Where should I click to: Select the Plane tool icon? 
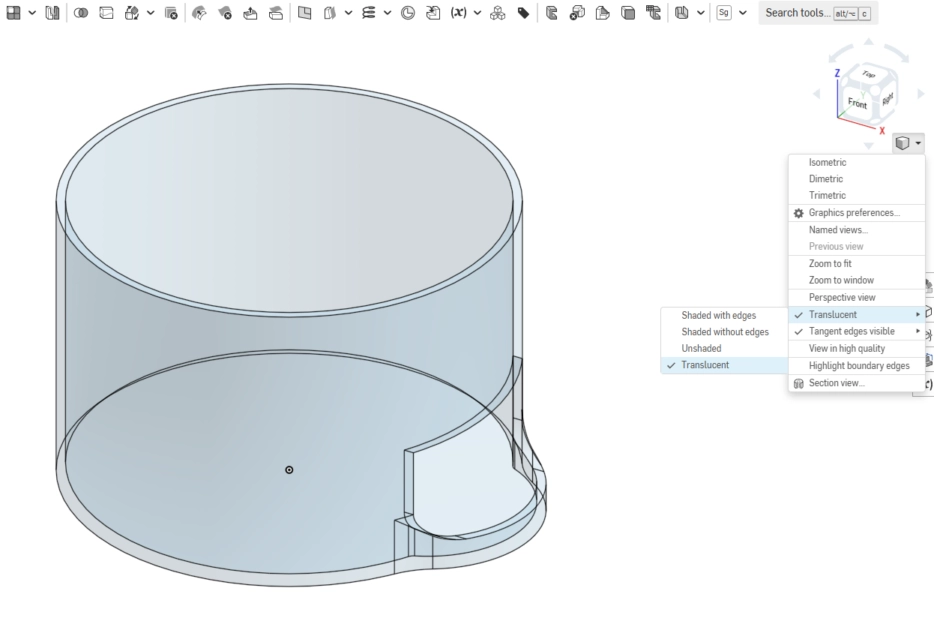[304, 13]
